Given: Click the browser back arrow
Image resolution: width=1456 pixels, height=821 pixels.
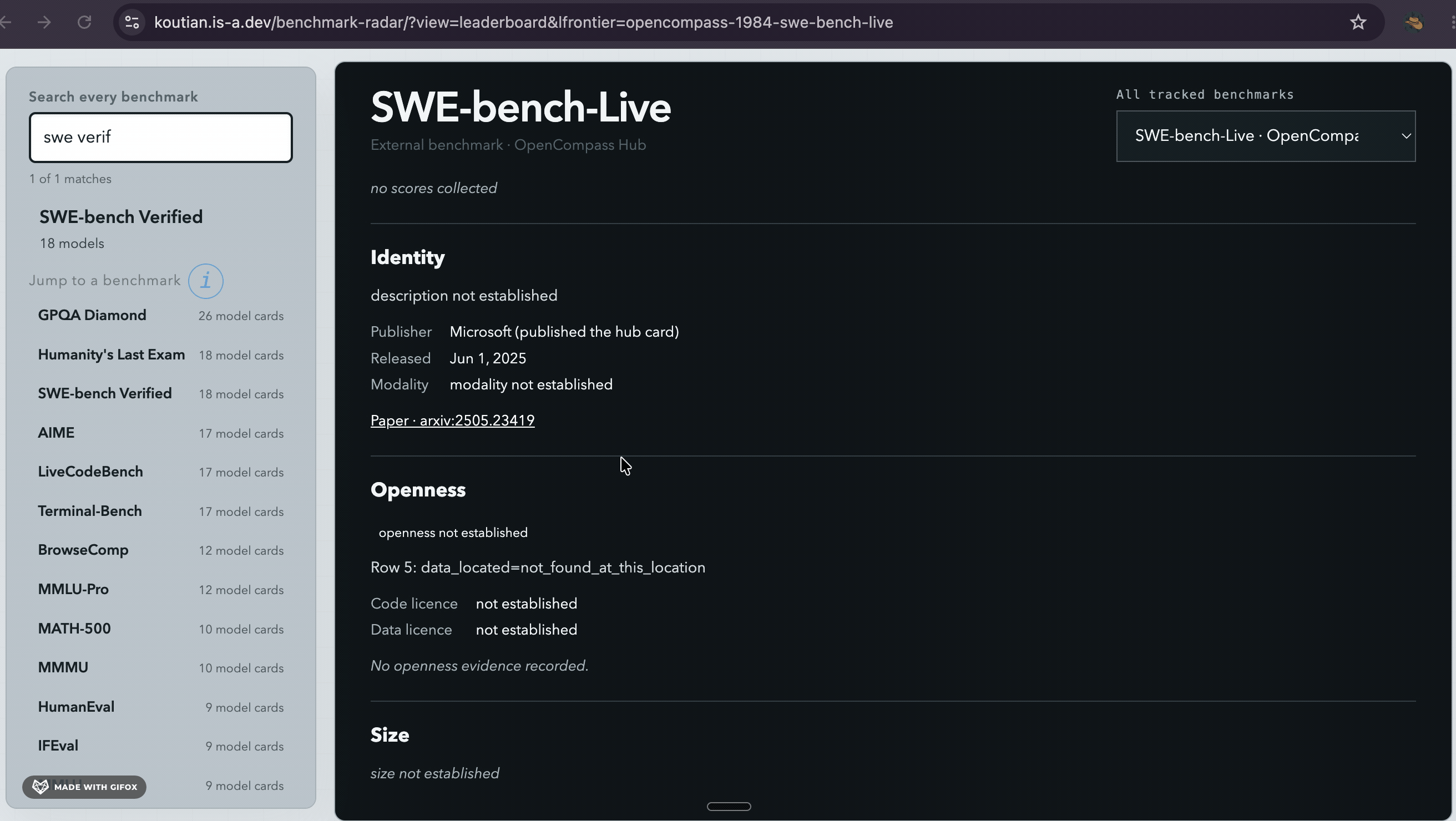Looking at the screenshot, I should click(6, 23).
